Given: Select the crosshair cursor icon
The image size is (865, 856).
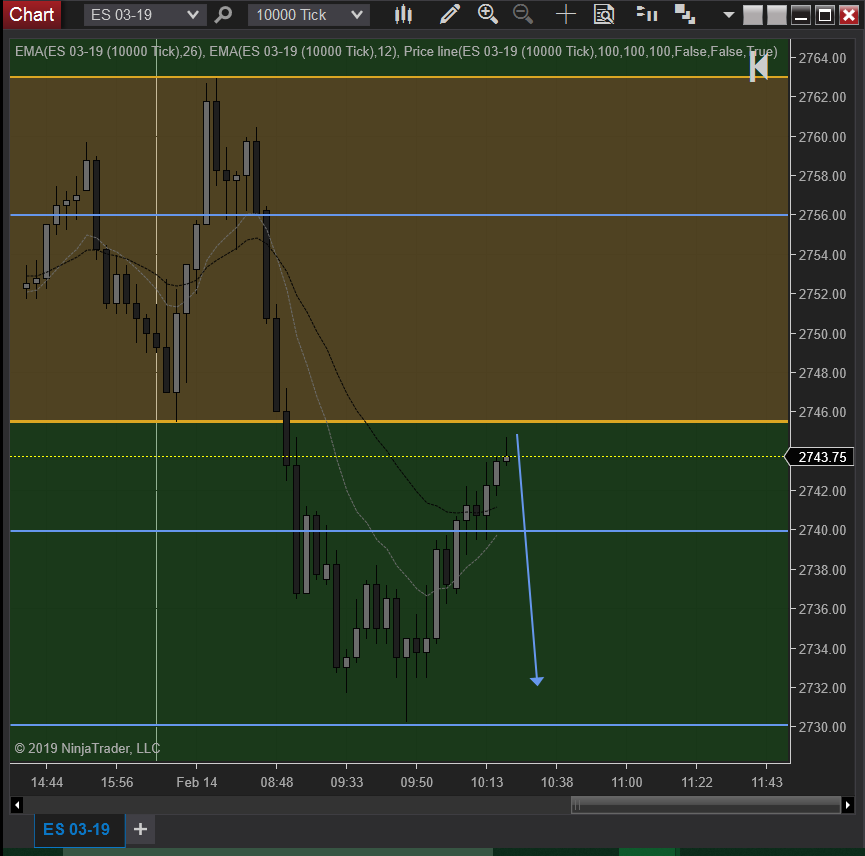Looking at the screenshot, I should tap(565, 14).
